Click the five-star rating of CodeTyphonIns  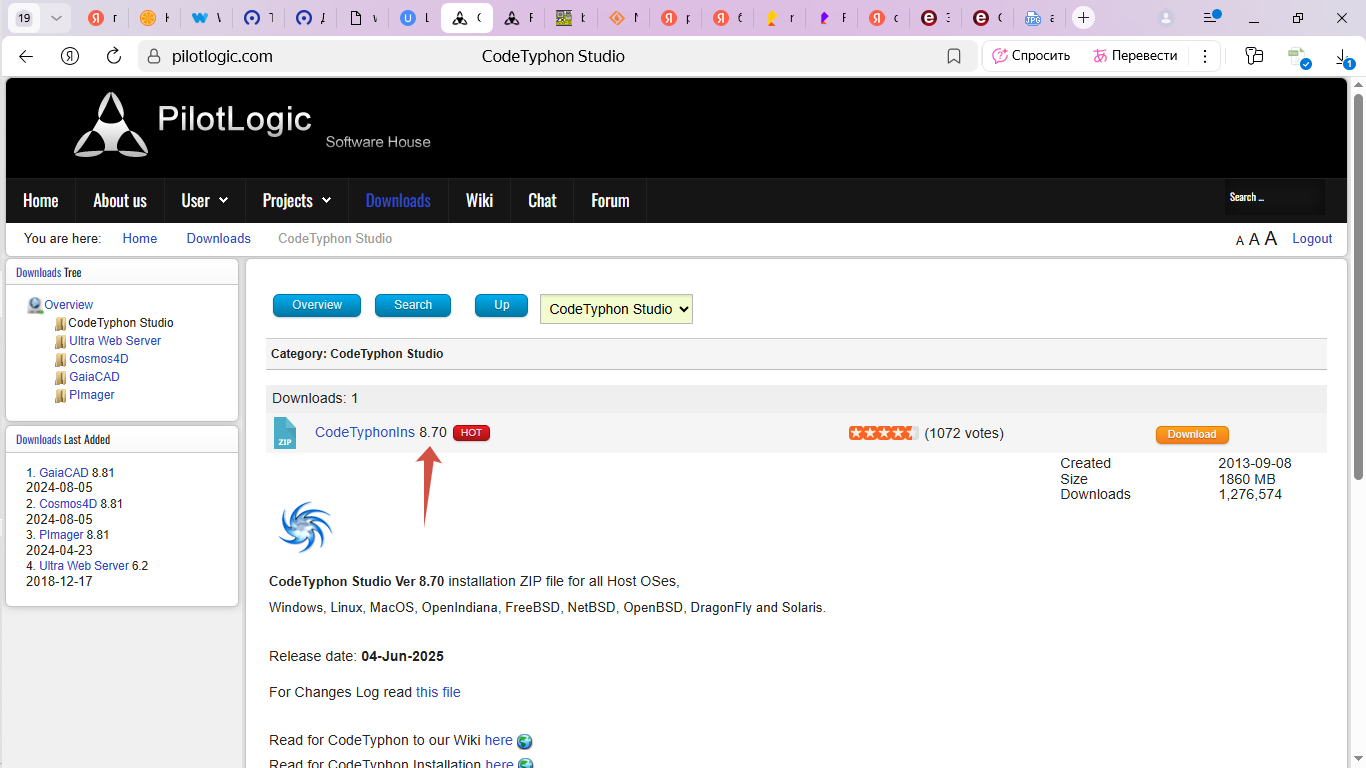[883, 433]
